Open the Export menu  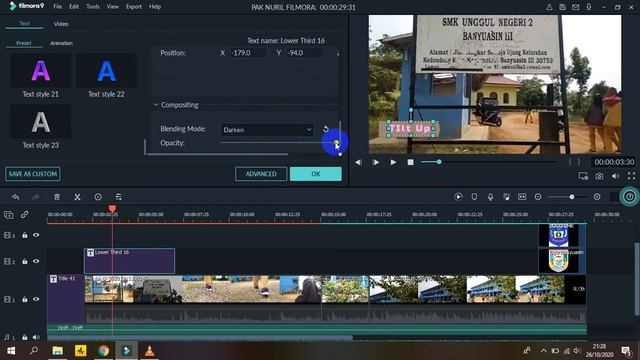pos(133,7)
